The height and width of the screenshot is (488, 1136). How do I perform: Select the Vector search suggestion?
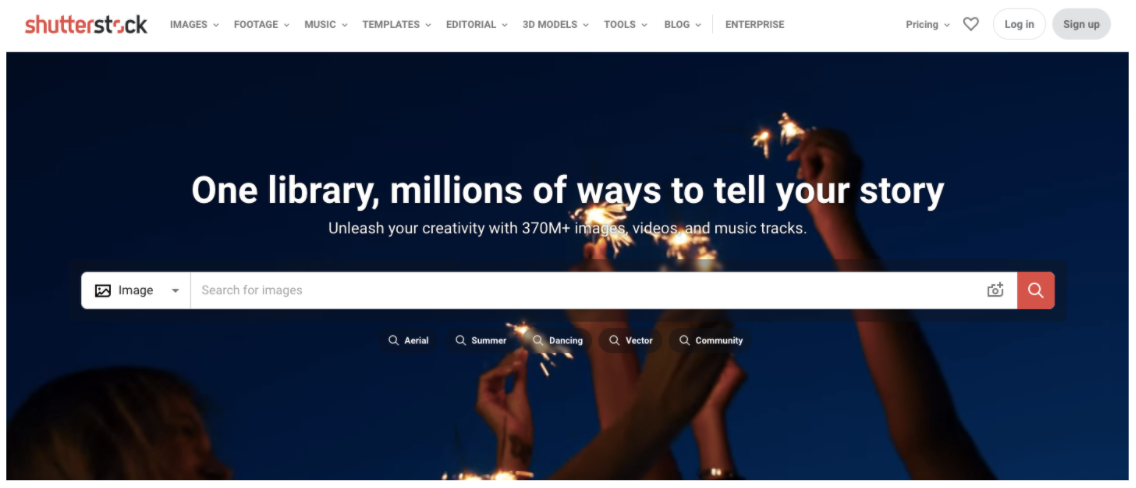coord(630,340)
